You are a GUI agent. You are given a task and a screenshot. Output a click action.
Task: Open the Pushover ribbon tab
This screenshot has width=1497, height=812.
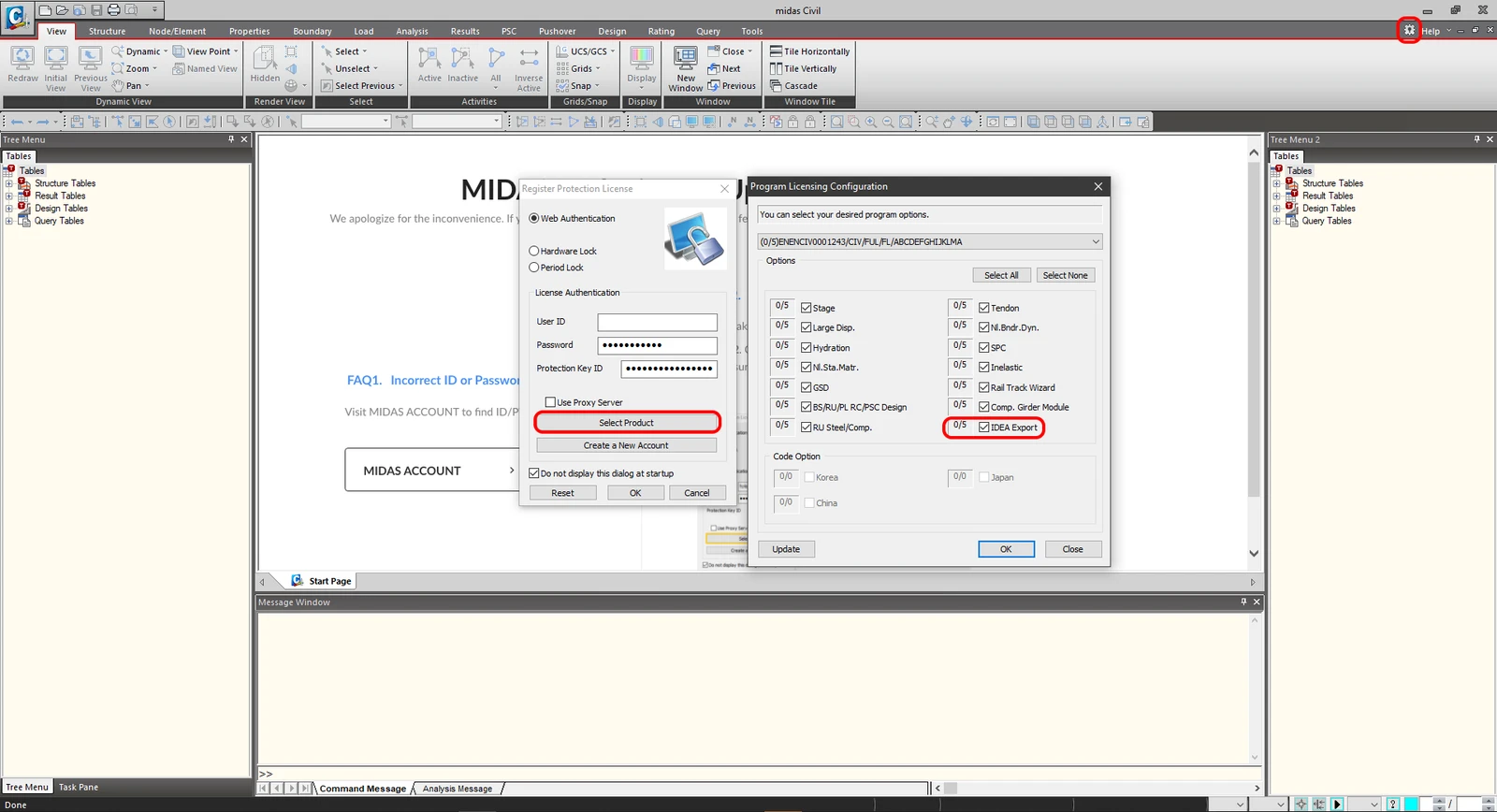tap(558, 31)
